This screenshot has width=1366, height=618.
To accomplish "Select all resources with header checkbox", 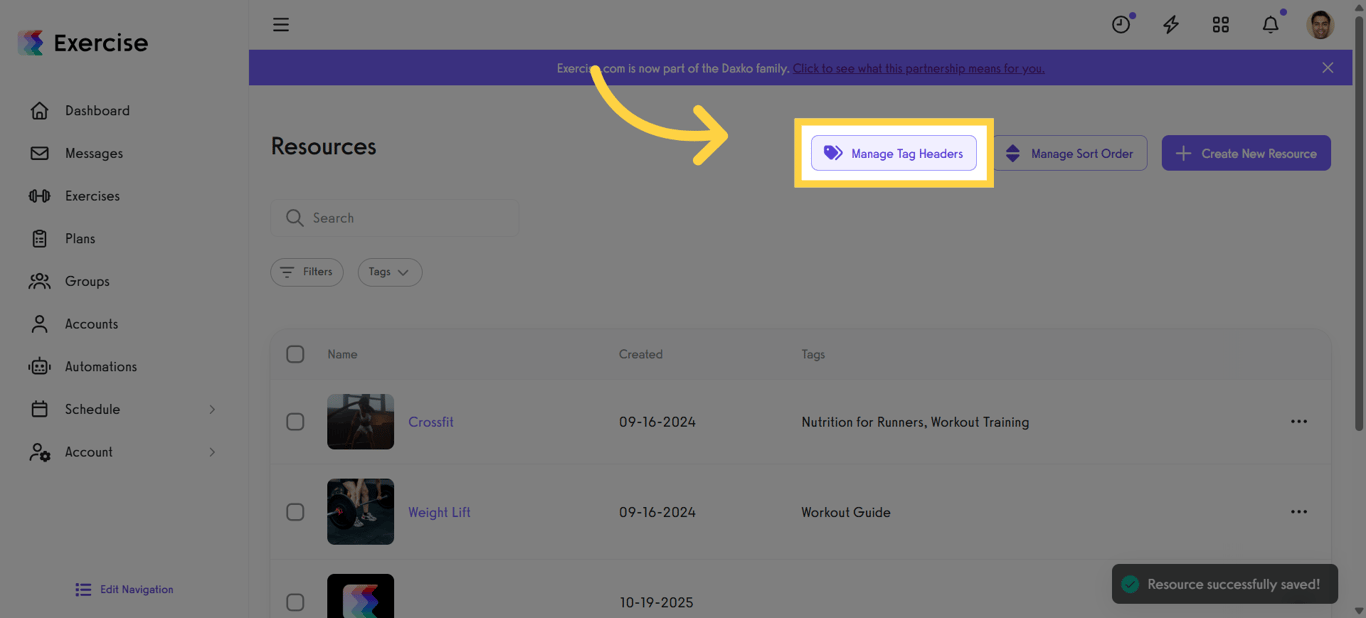I will [295, 353].
